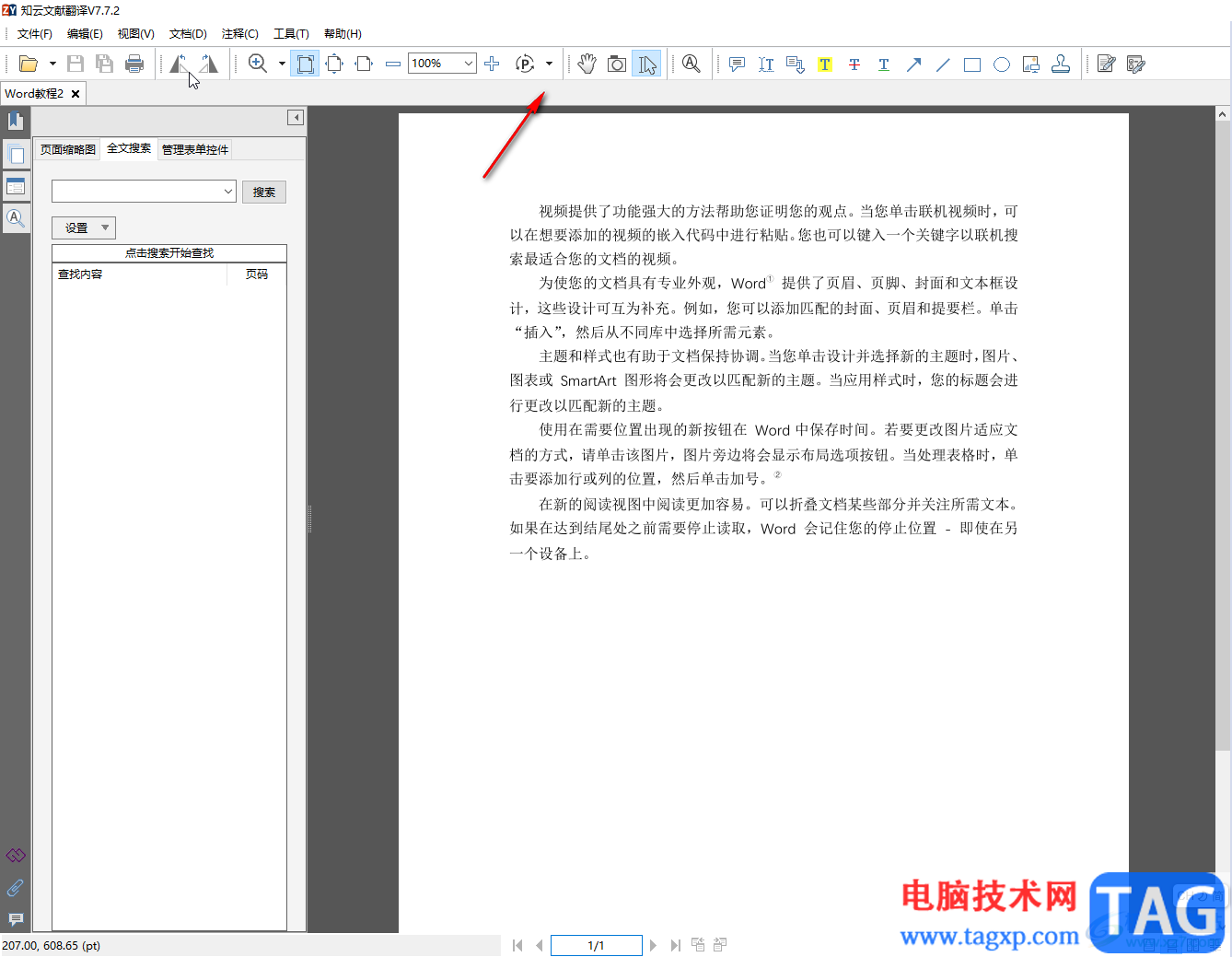
Task: Click the page number 1/1 field
Action: click(x=596, y=945)
